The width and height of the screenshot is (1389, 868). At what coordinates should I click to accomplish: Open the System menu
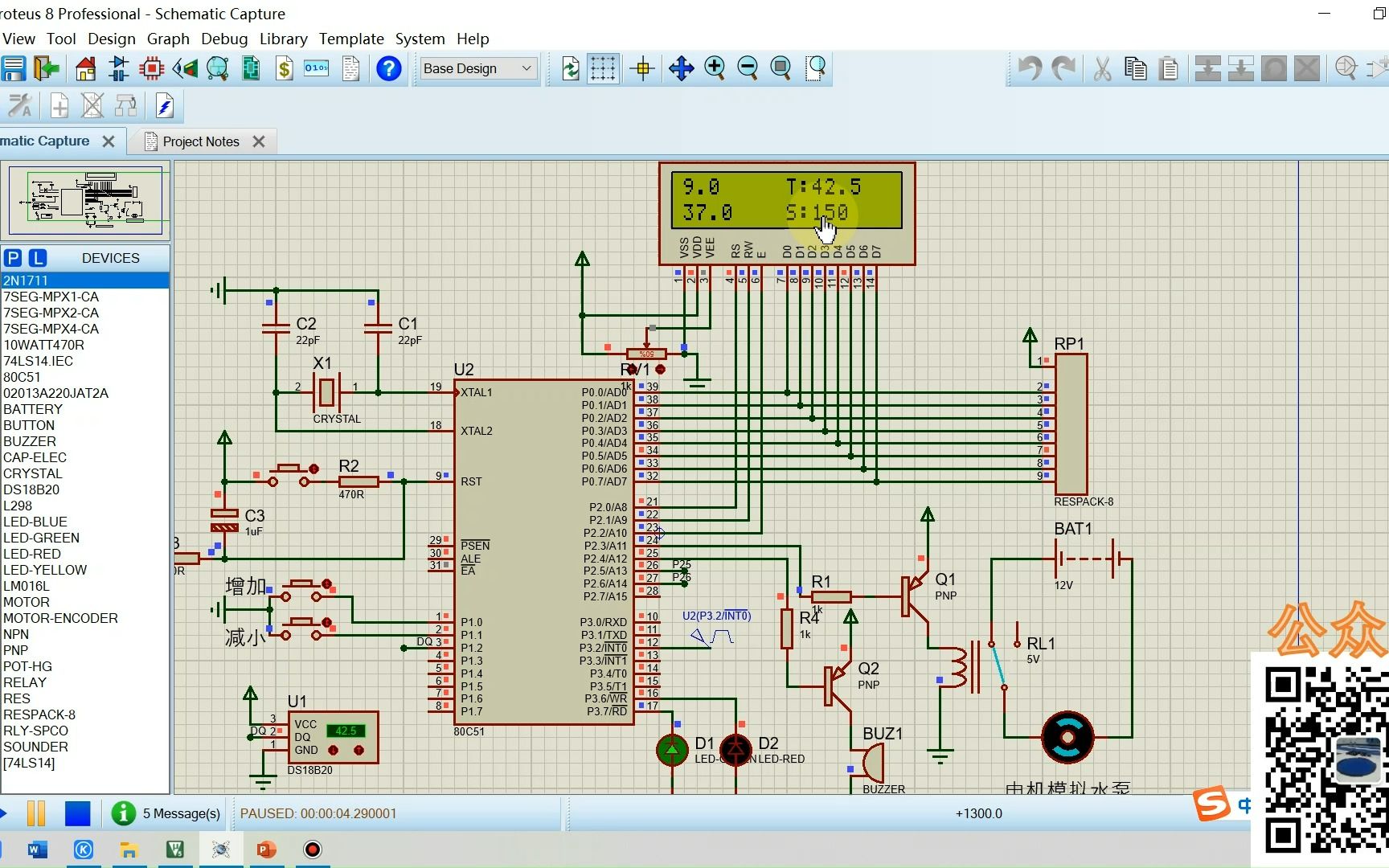click(x=420, y=39)
